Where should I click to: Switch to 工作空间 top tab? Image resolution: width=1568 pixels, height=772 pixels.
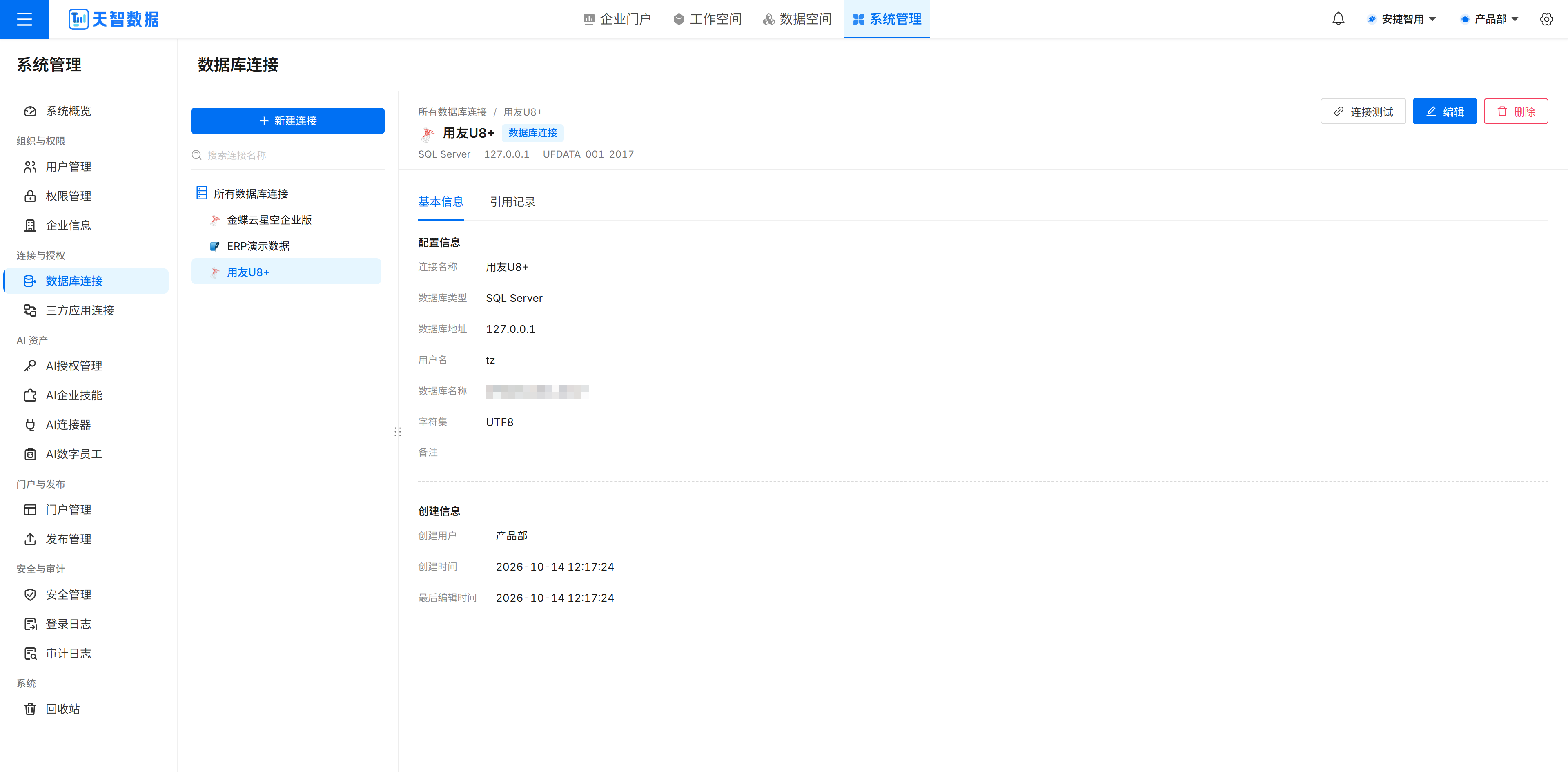click(707, 20)
